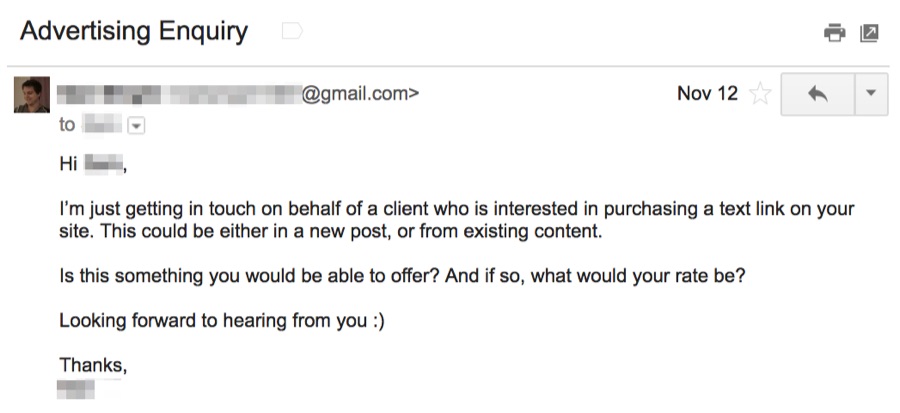
Task: Reply using the arrow button
Action: click(818, 94)
